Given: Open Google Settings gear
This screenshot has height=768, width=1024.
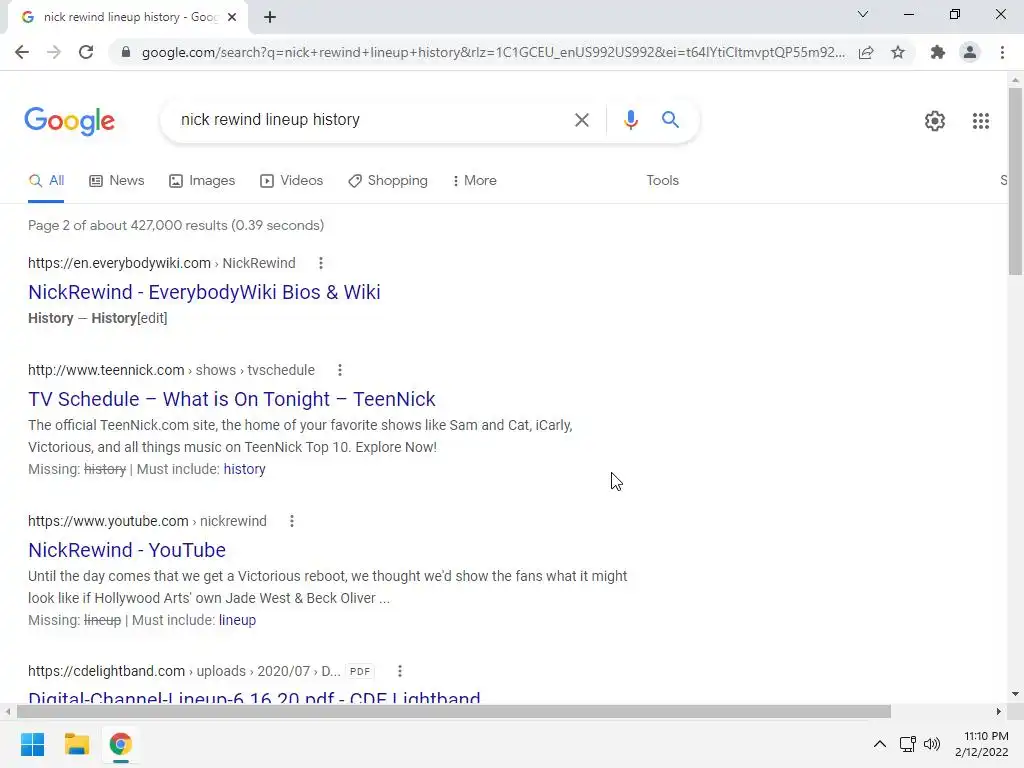Looking at the screenshot, I should point(935,121).
